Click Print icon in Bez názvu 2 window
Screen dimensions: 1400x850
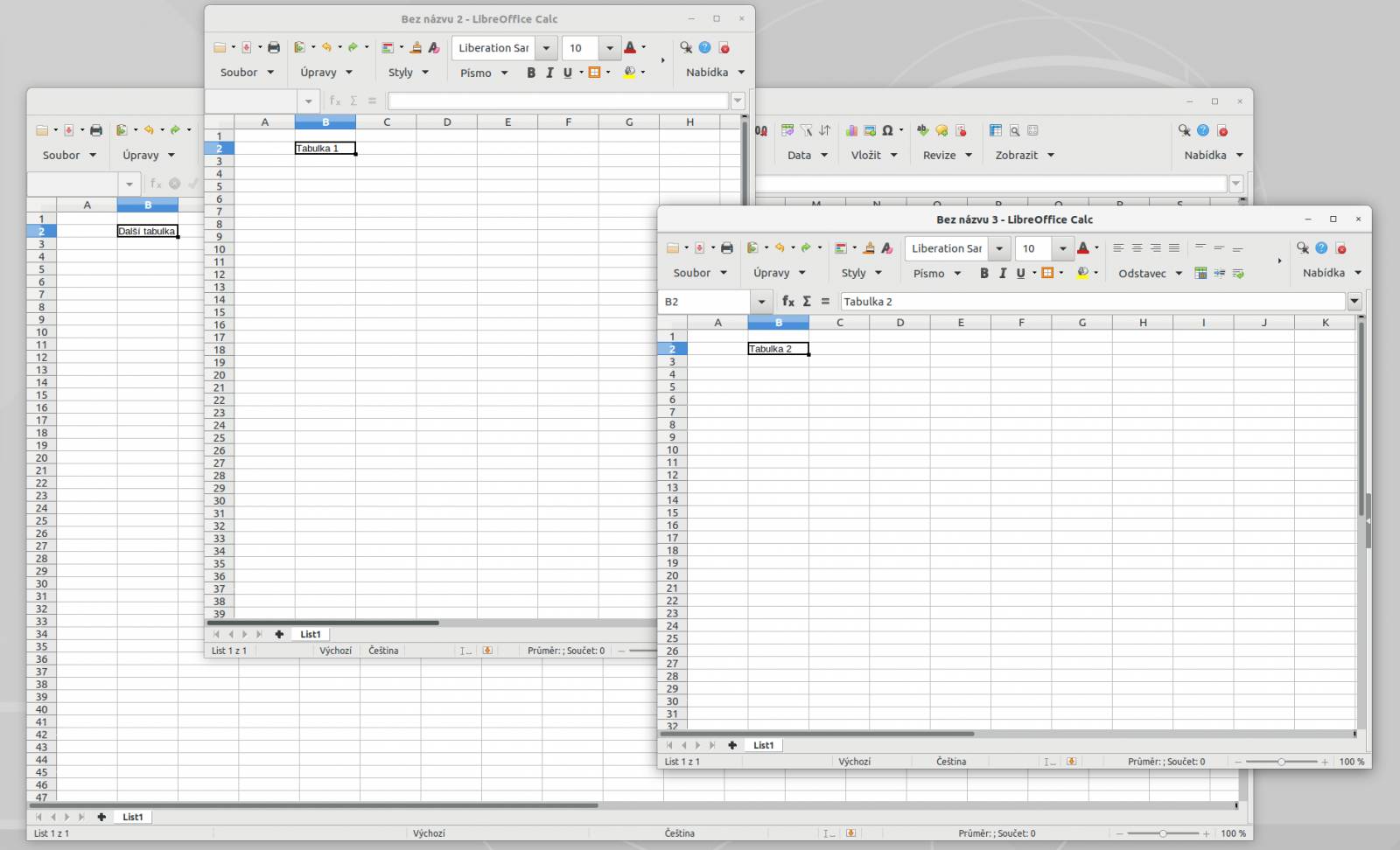coord(274,48)
